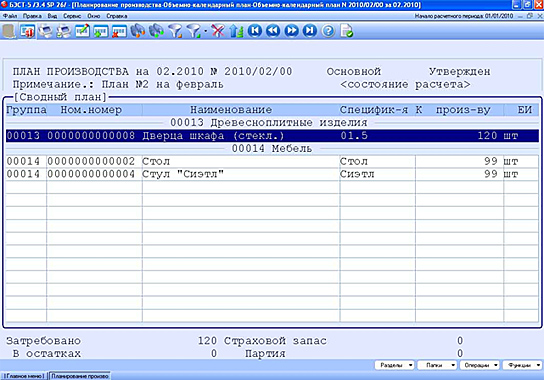Click the orange binoculars search icon
The height and width of the screenshot is (380, 544).
point(138,31)
